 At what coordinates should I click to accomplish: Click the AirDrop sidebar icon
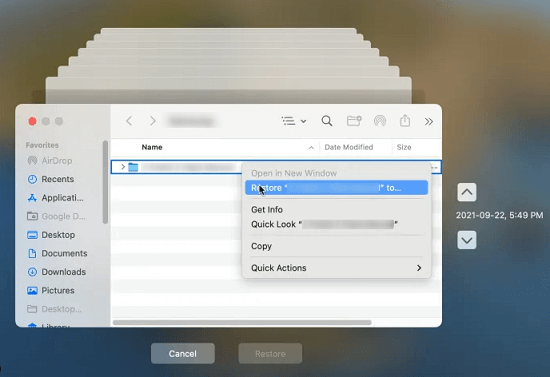coord(32,161)
